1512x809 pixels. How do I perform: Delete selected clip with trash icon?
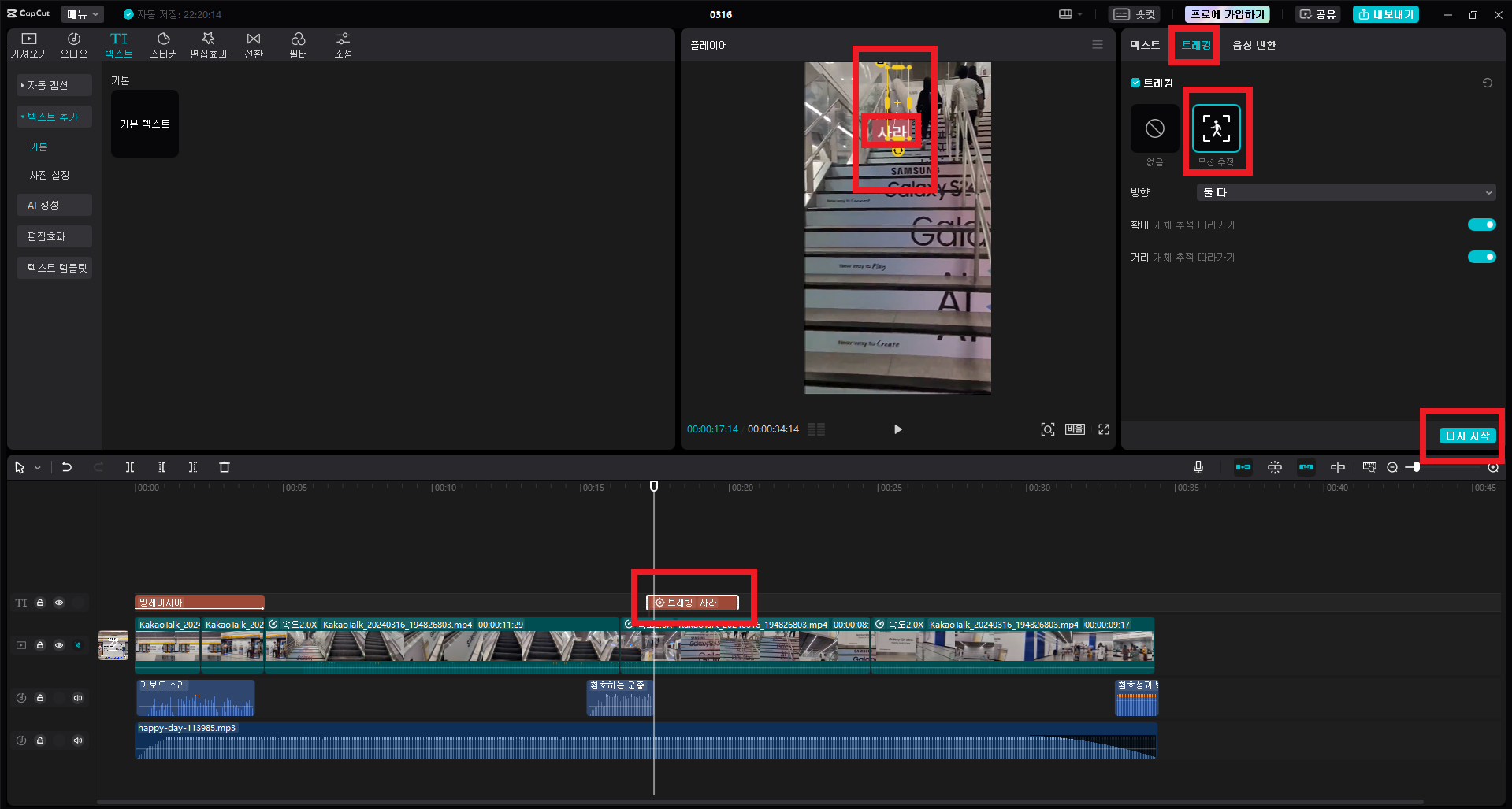click(x=225, y=467)
